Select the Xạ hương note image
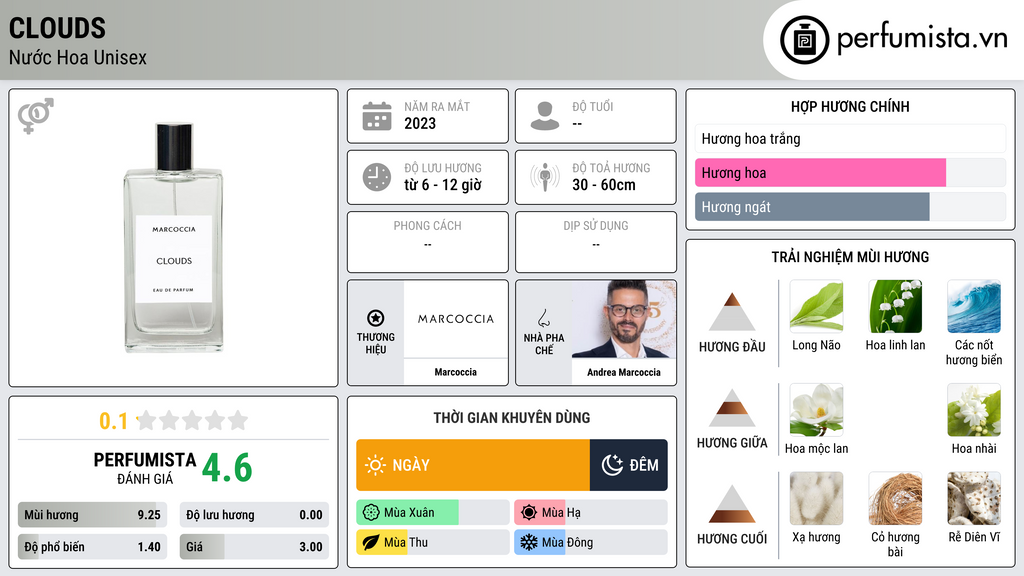 (x=816, y=499)
